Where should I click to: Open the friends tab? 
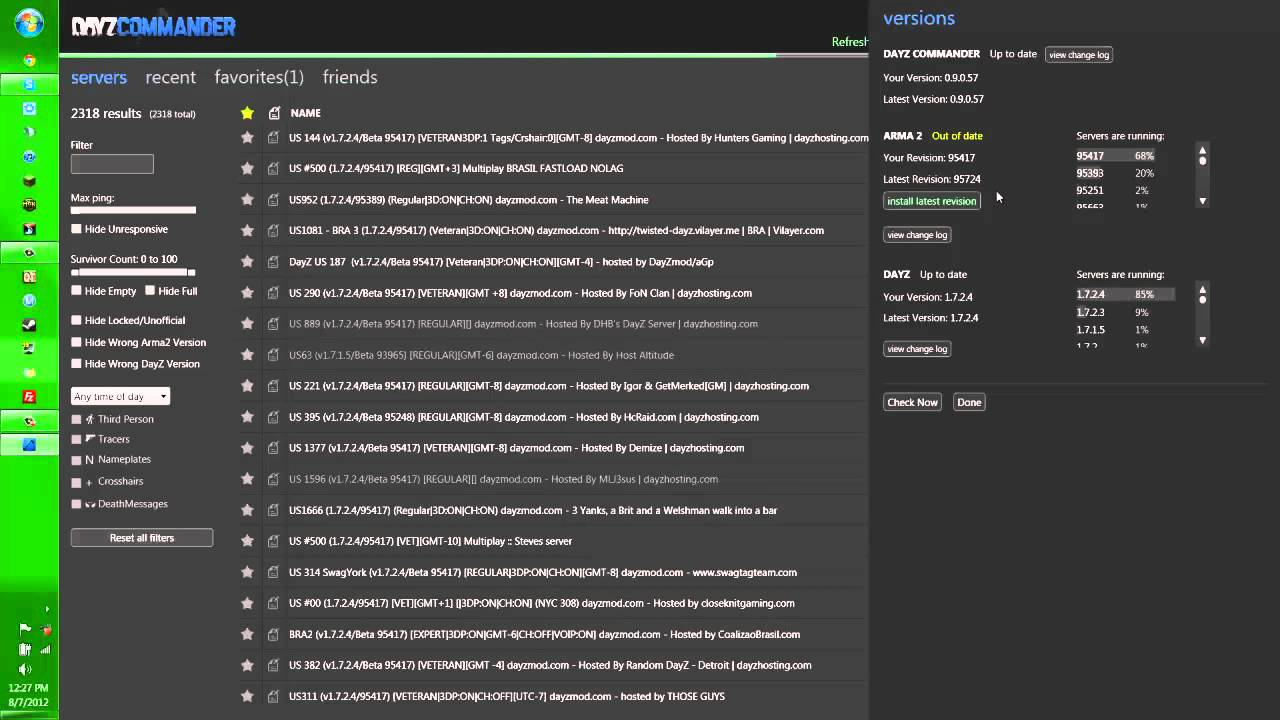click(350, 77)
